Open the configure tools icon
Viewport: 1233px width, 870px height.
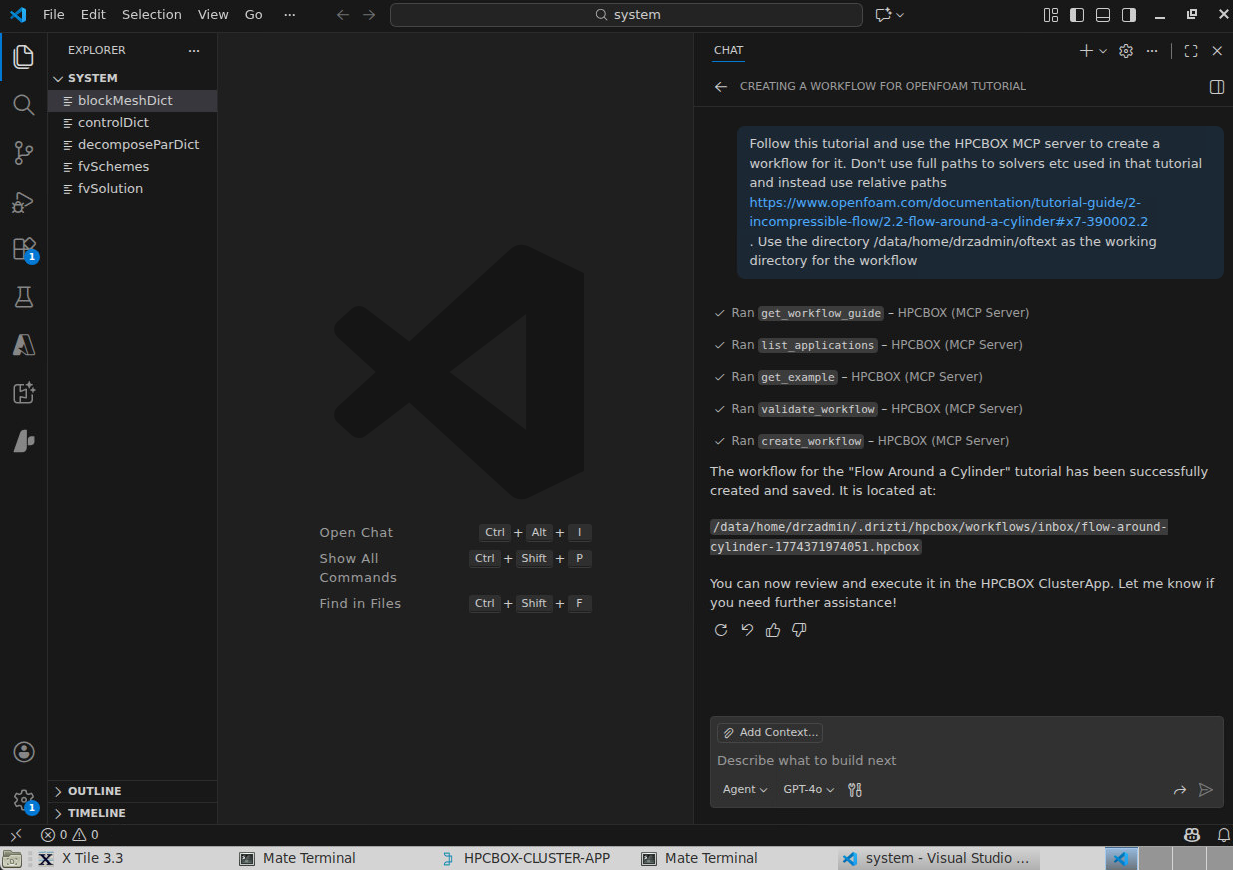(x=855, y=790)
